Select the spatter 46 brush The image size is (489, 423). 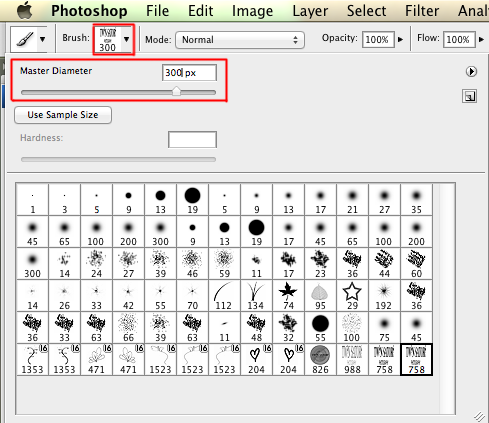click(x=192, y=263)
